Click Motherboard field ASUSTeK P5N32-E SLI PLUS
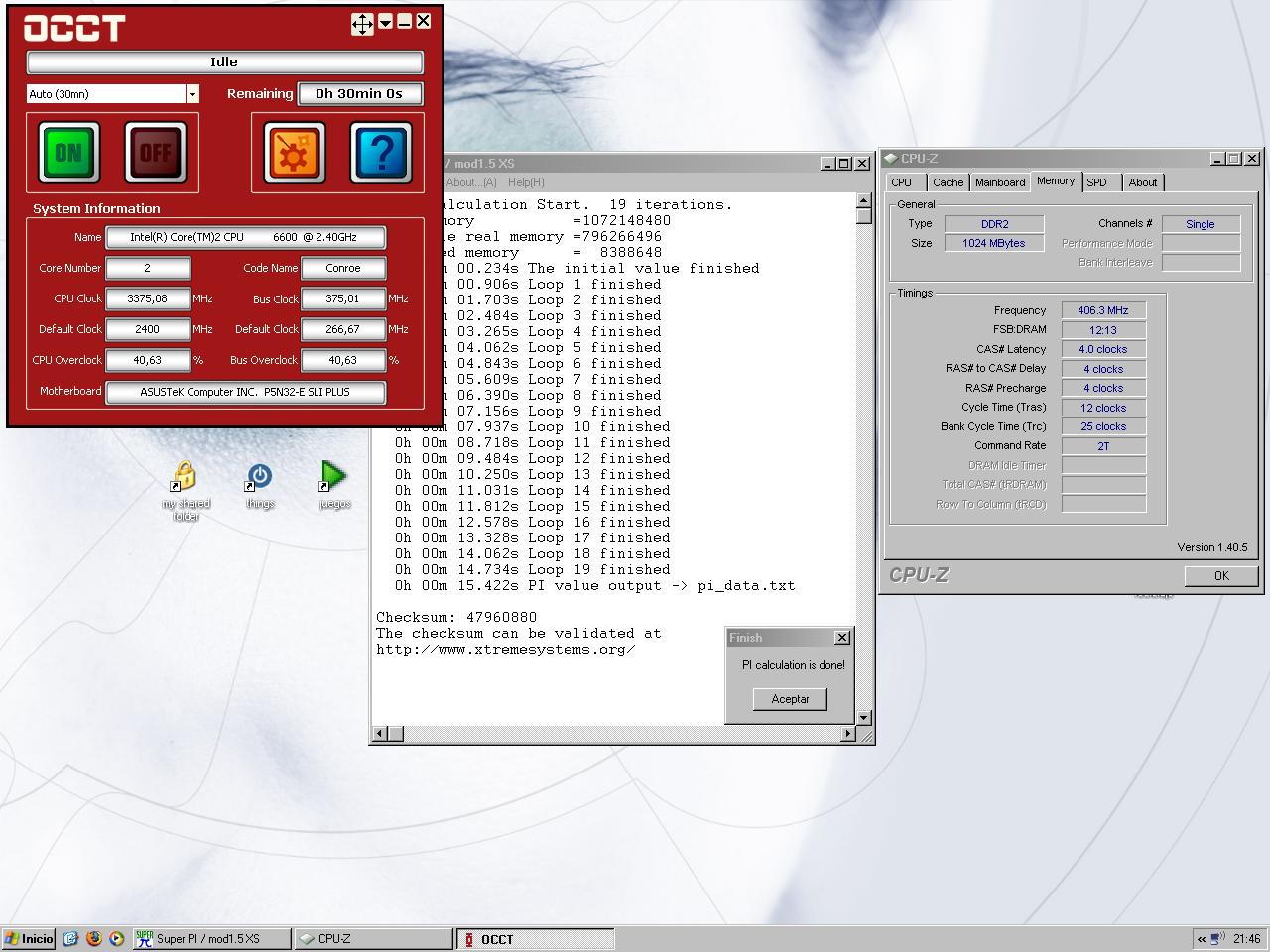The image size is (1270, 952). (x=245, y=392)
